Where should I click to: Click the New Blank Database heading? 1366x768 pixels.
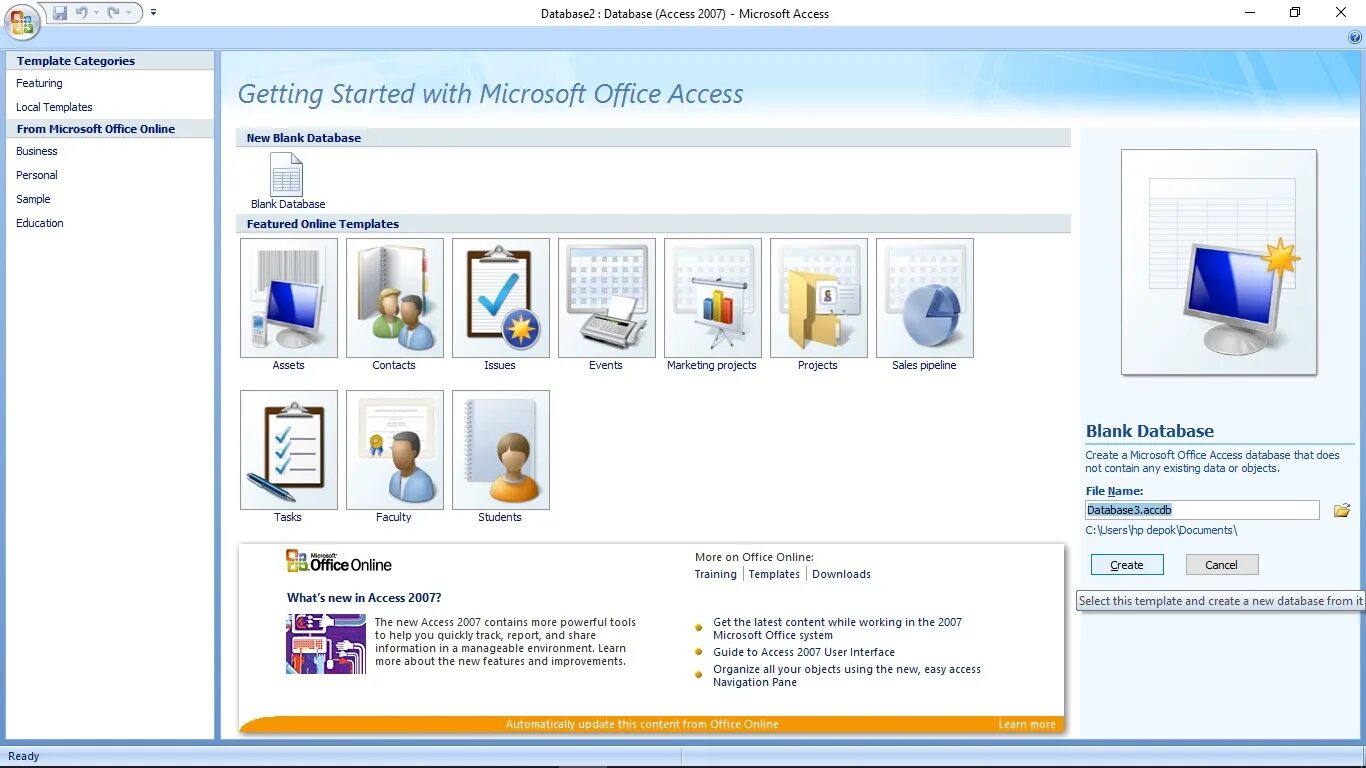(304, 138)
